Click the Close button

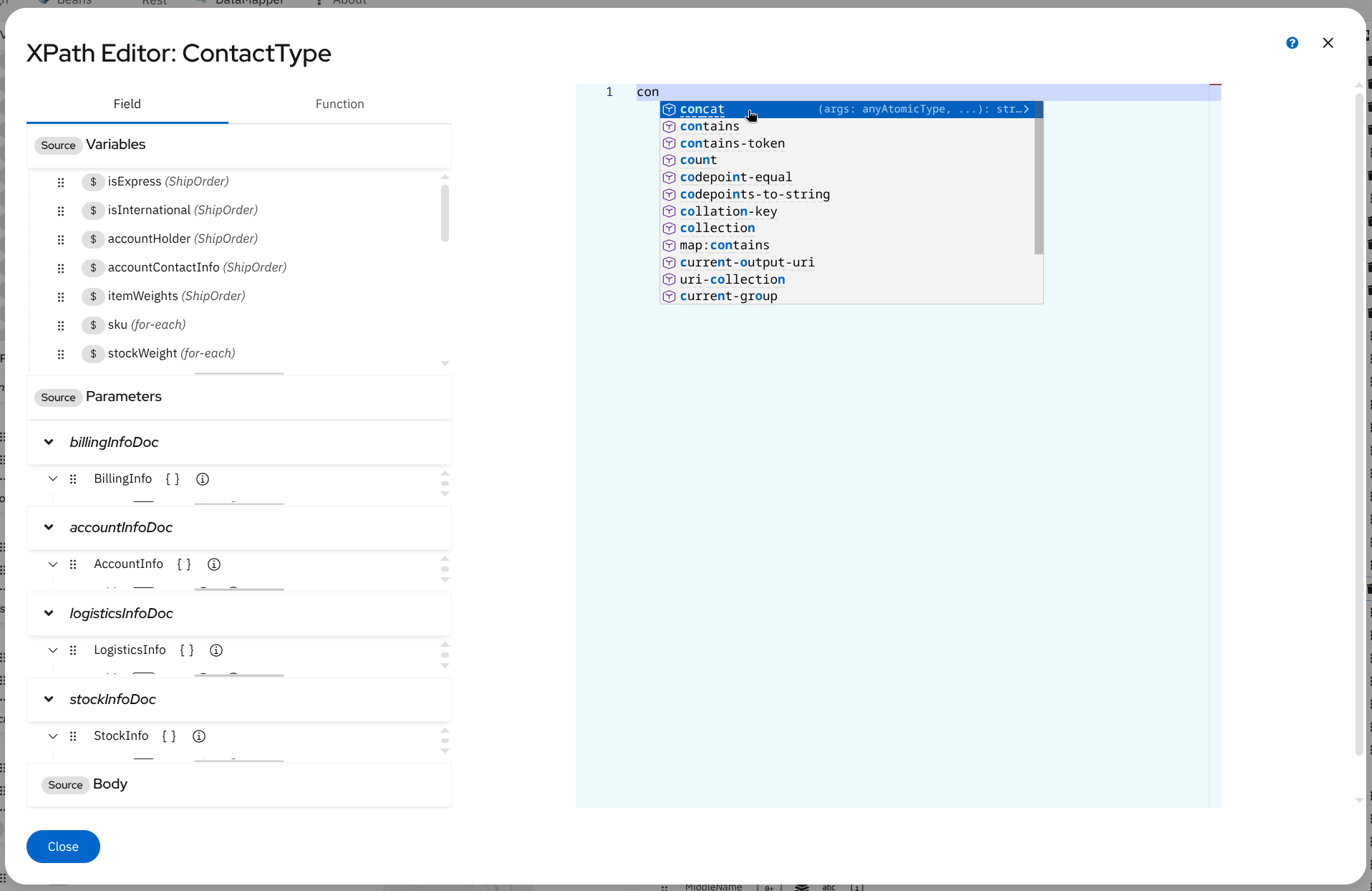point(63,847)
